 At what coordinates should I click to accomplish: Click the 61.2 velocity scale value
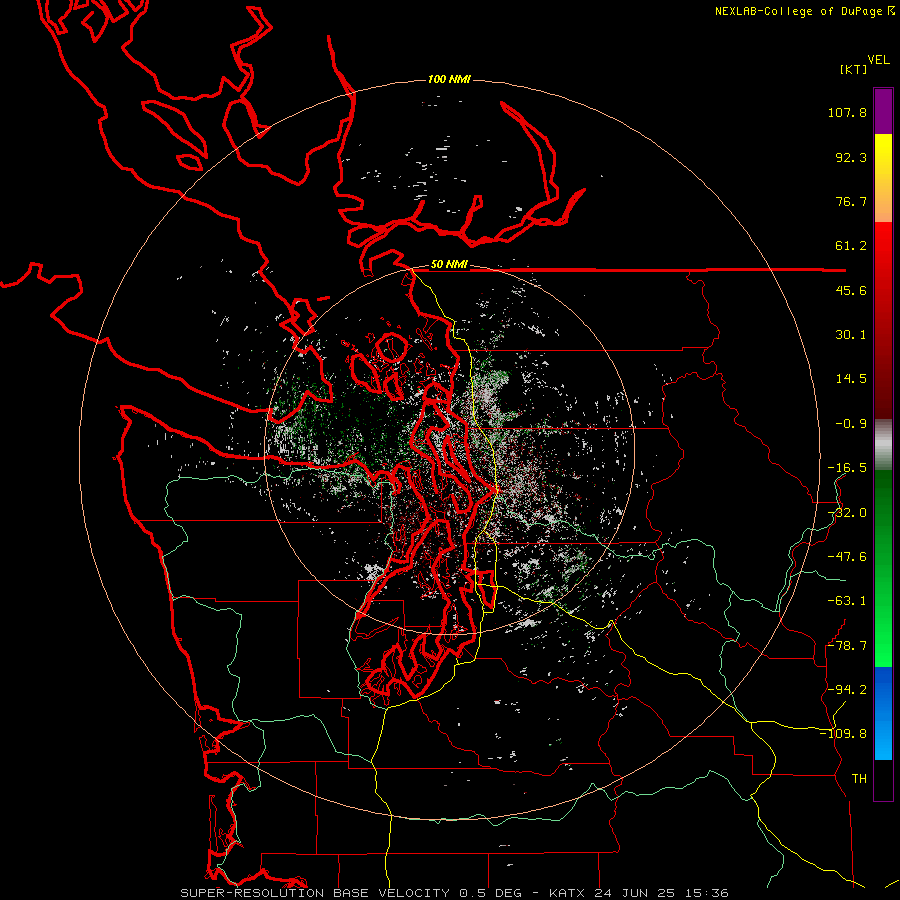pos(851,246)
